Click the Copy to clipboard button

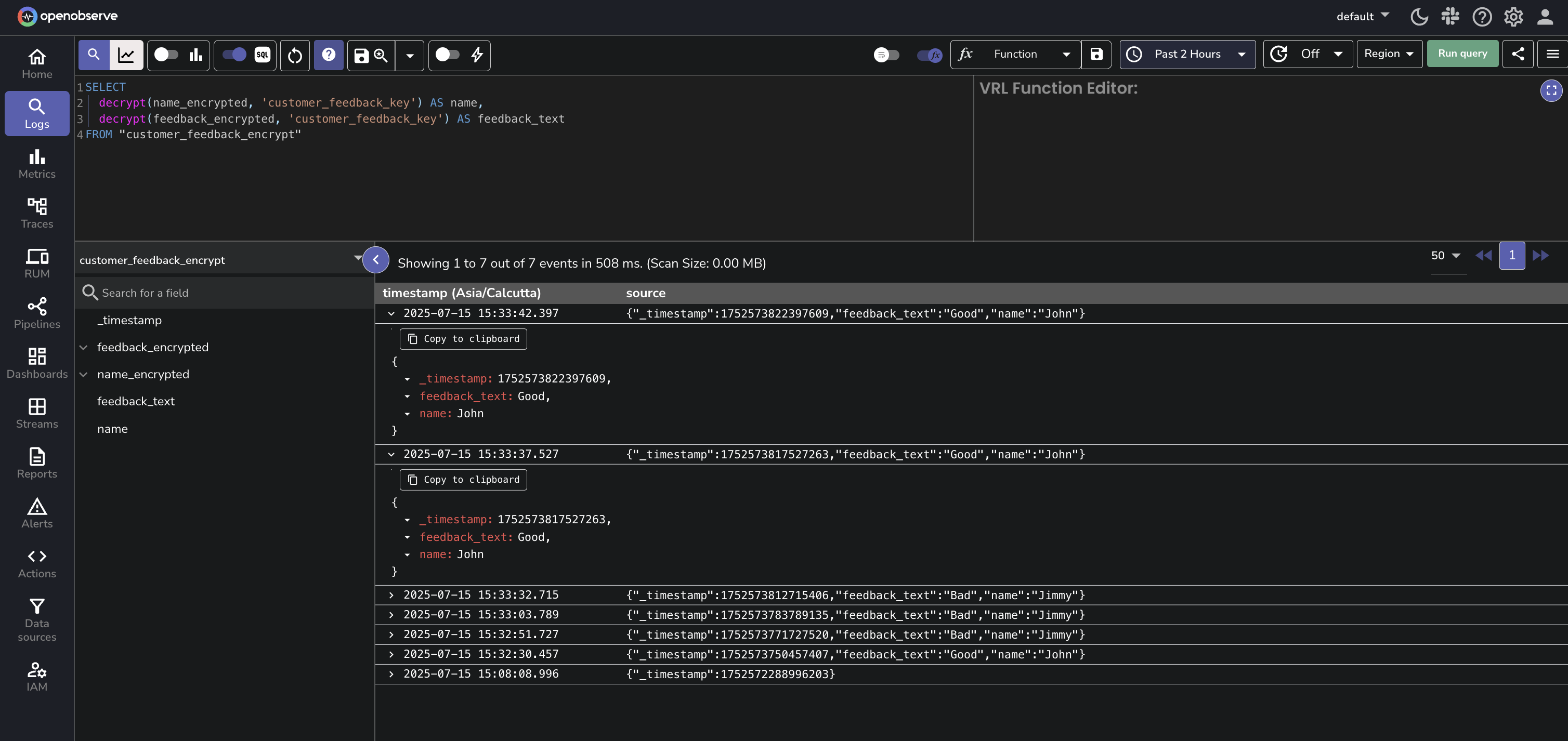point(463,339)
